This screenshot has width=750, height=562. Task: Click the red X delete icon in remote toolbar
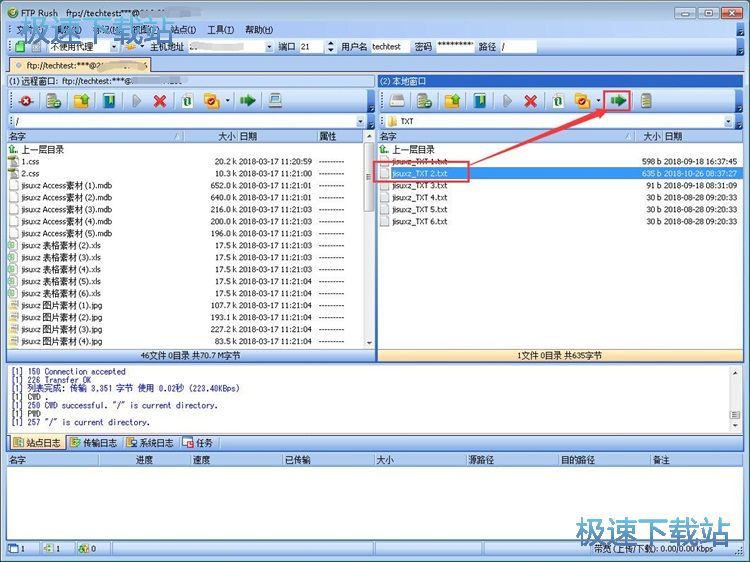(x=160, y=101)
